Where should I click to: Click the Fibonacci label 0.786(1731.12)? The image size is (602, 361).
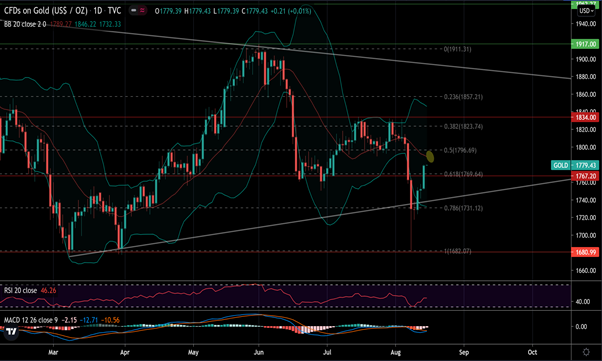coord(463,208)
